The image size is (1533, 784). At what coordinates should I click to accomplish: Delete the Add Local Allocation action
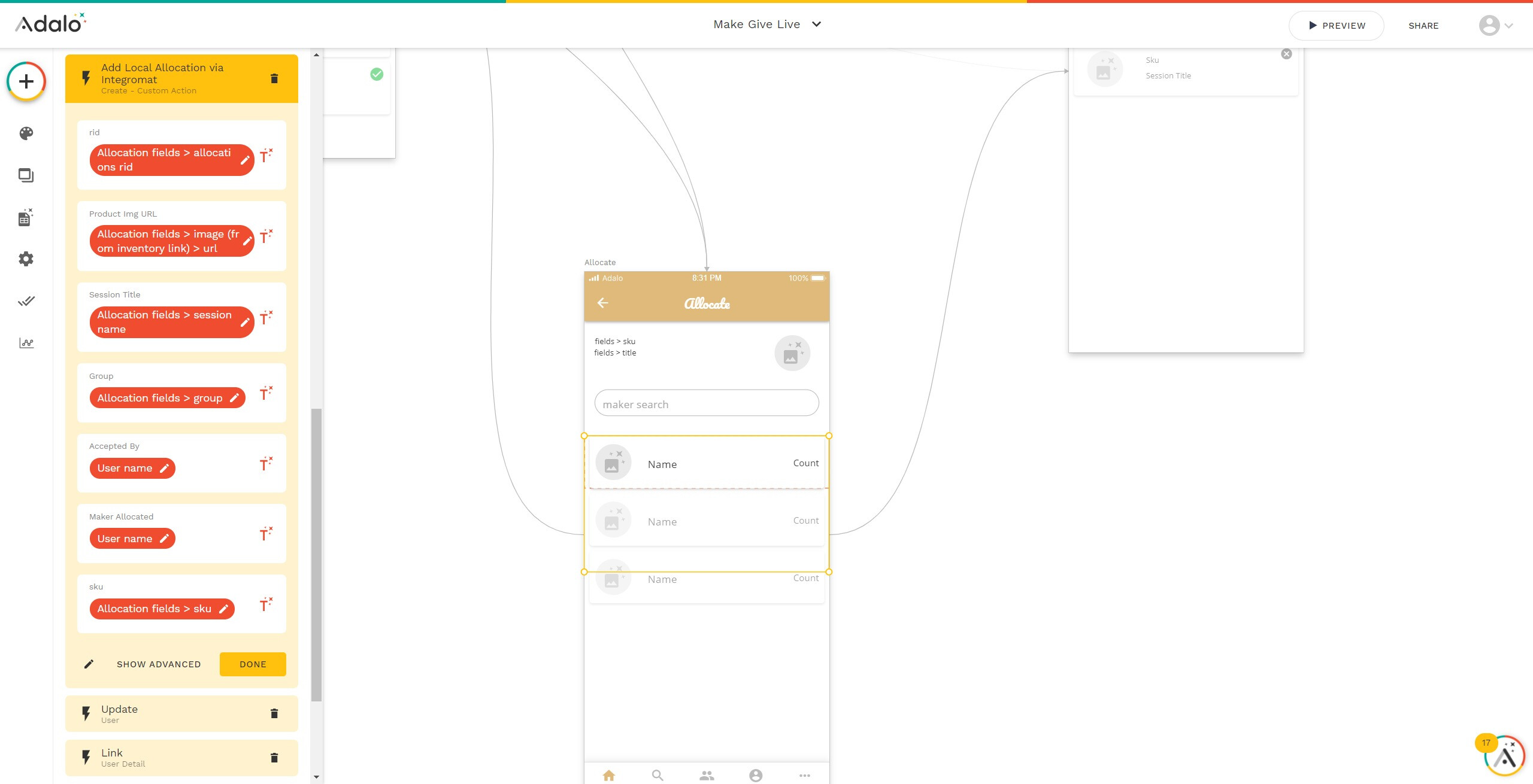(274, 79)
